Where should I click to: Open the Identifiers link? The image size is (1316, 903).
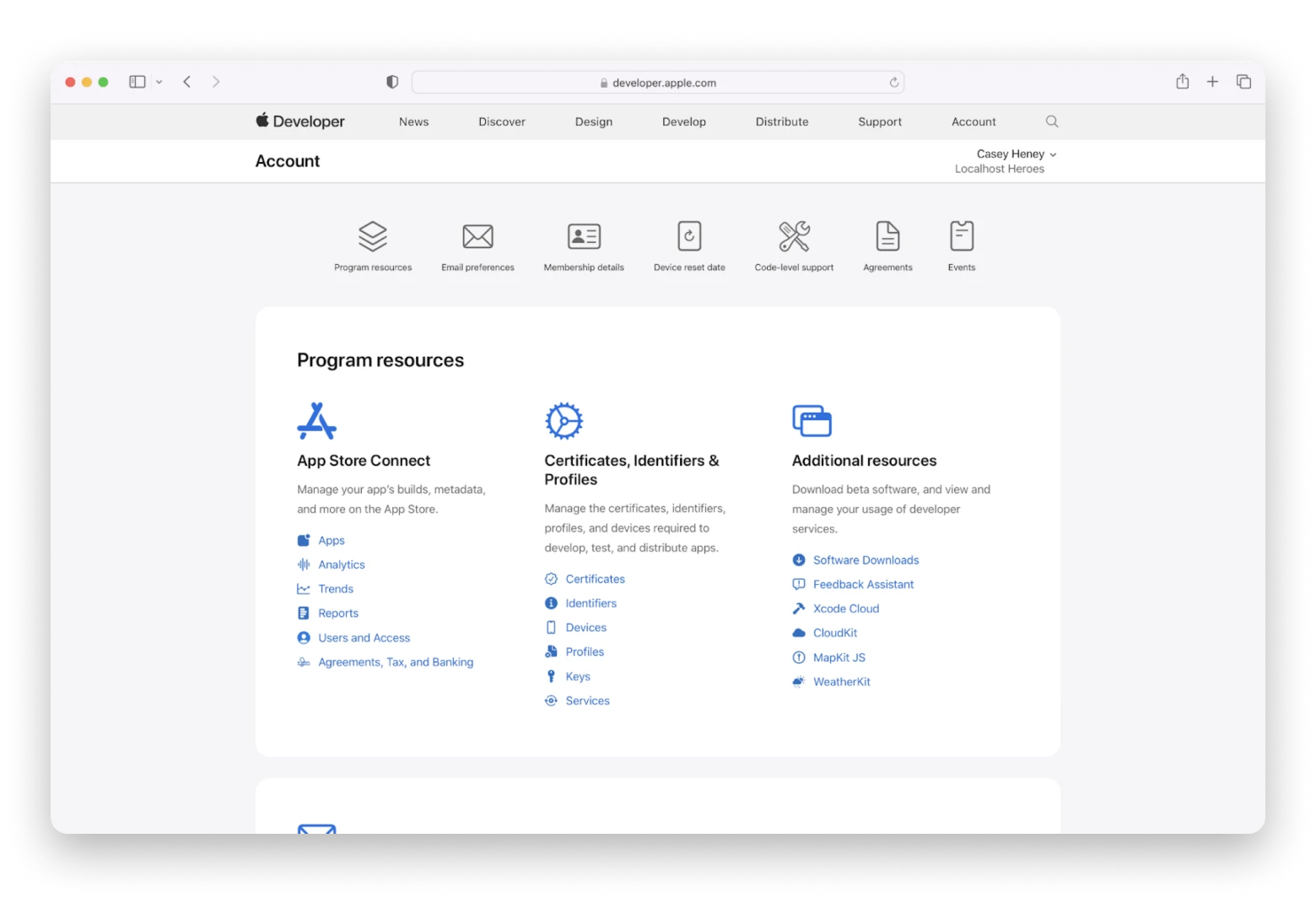tap(591, 603)
